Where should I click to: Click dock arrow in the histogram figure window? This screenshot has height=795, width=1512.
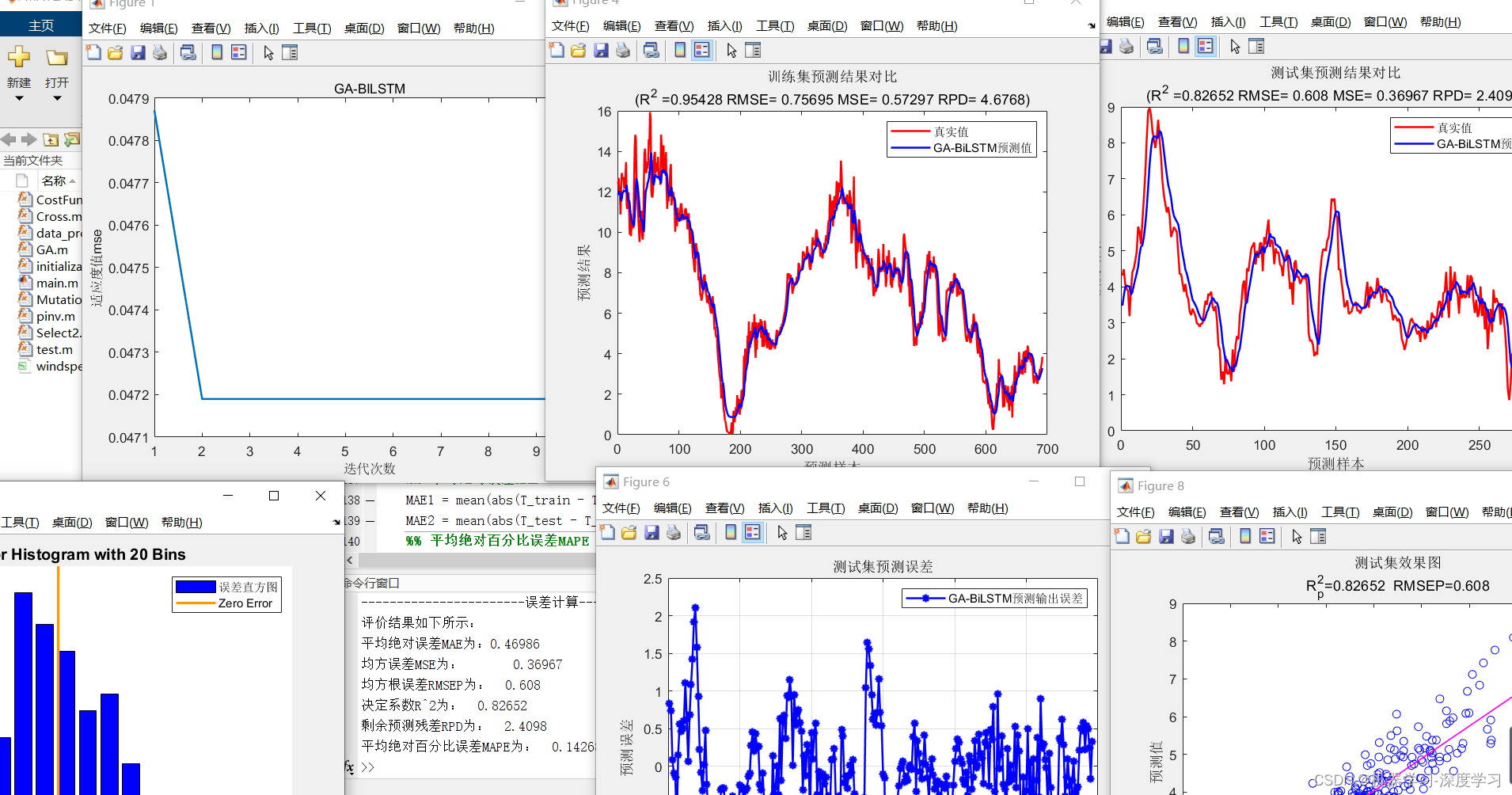pyautogui.click(x=336, y=523)
